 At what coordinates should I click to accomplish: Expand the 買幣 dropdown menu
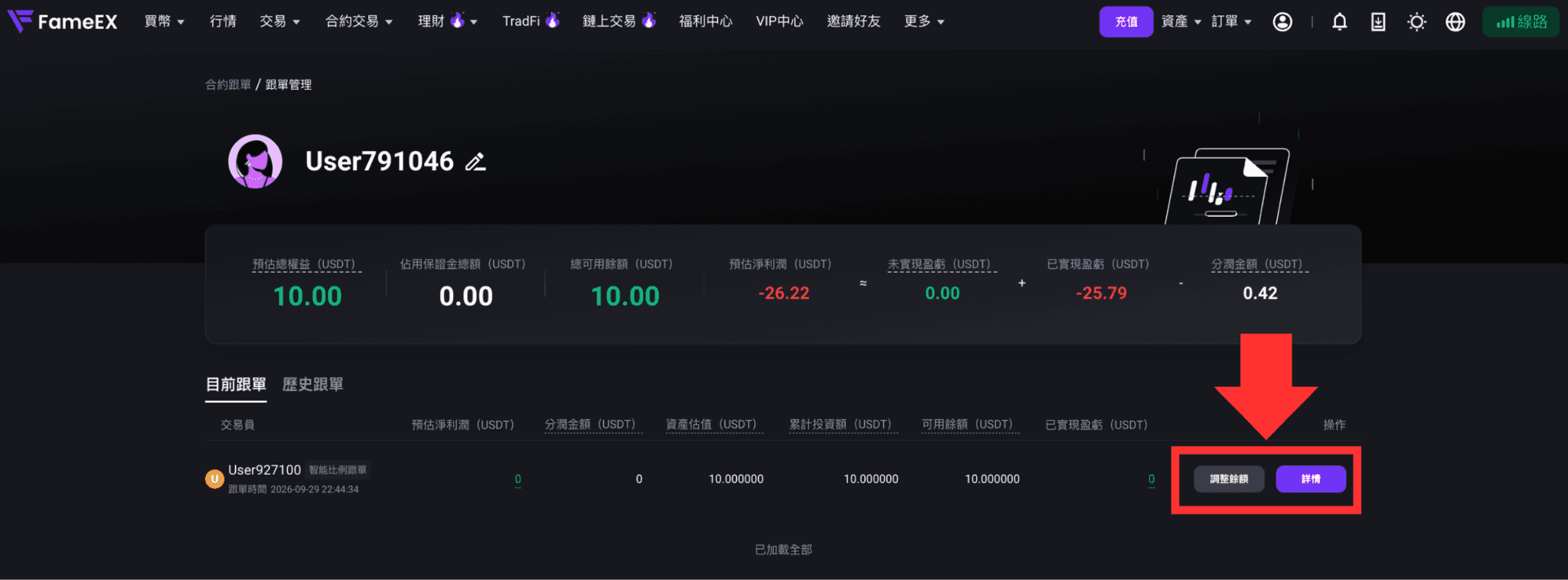coord(165,21)
